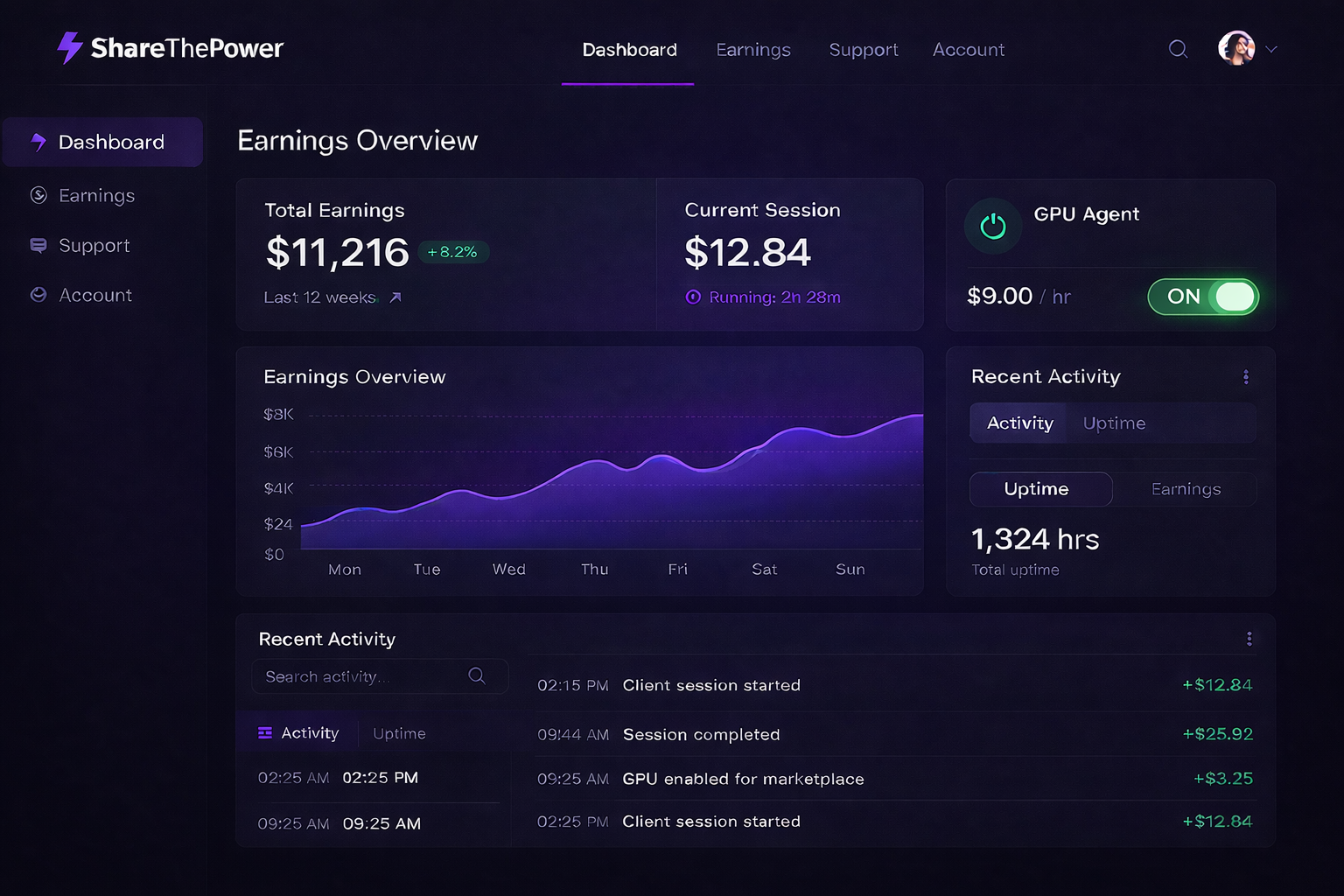1344x896 pixels.
Task: Click the Account icon in the sidebar
Action: point(37,295)
